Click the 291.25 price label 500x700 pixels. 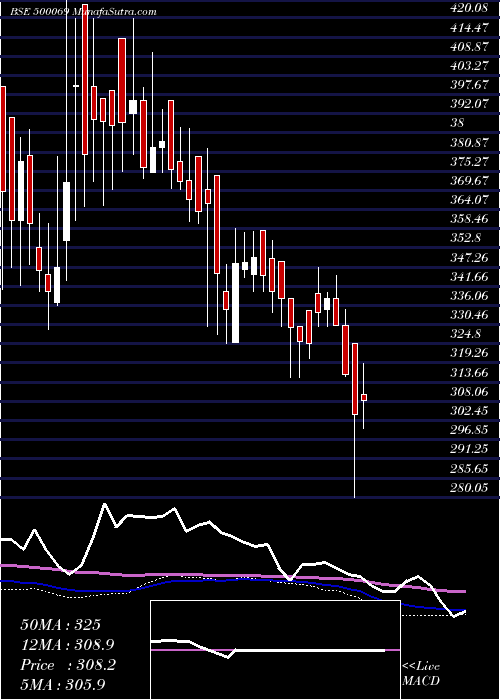click(x=469, y=449)
